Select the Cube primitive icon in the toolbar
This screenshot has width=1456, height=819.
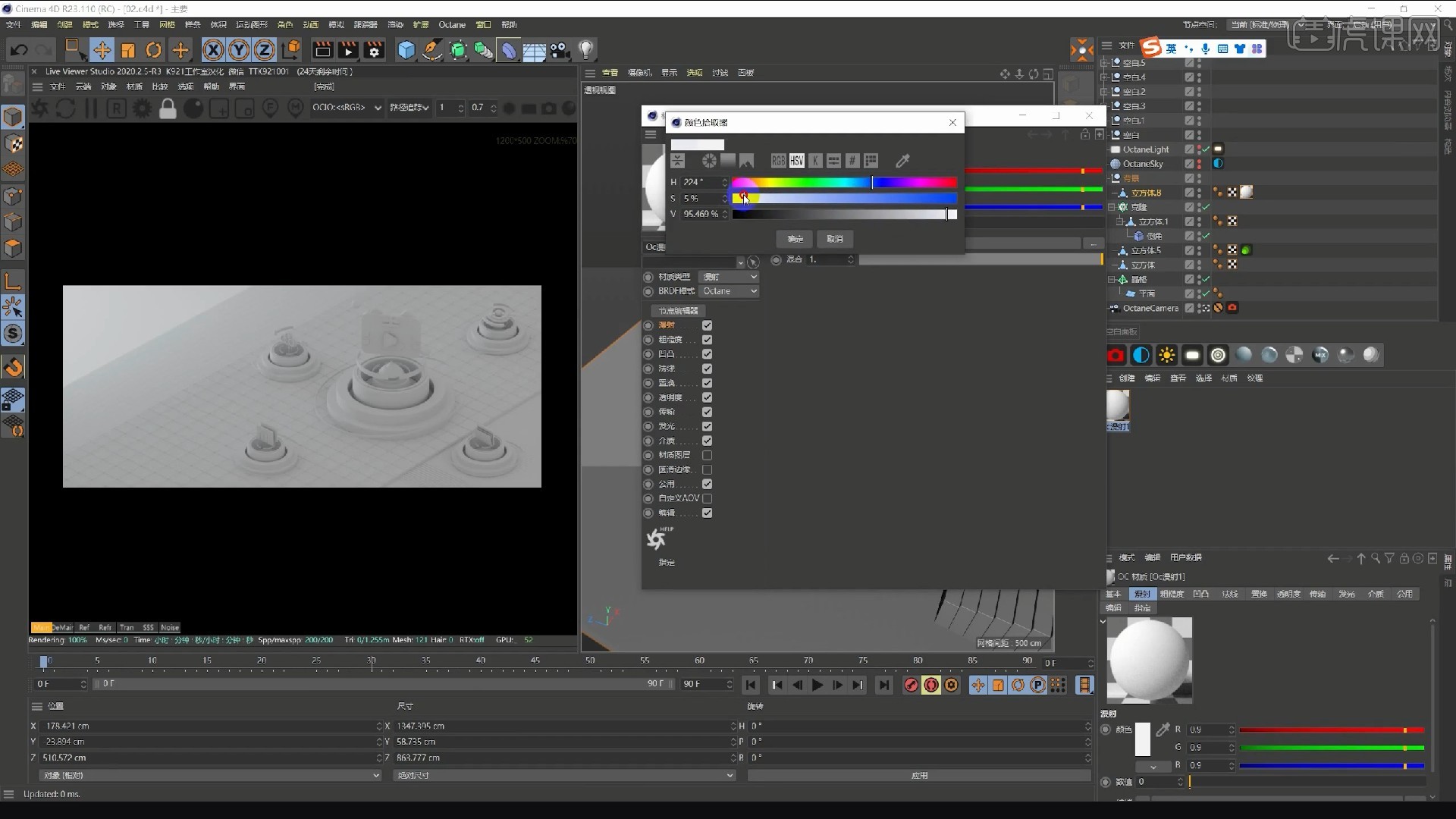click(406, 49)
